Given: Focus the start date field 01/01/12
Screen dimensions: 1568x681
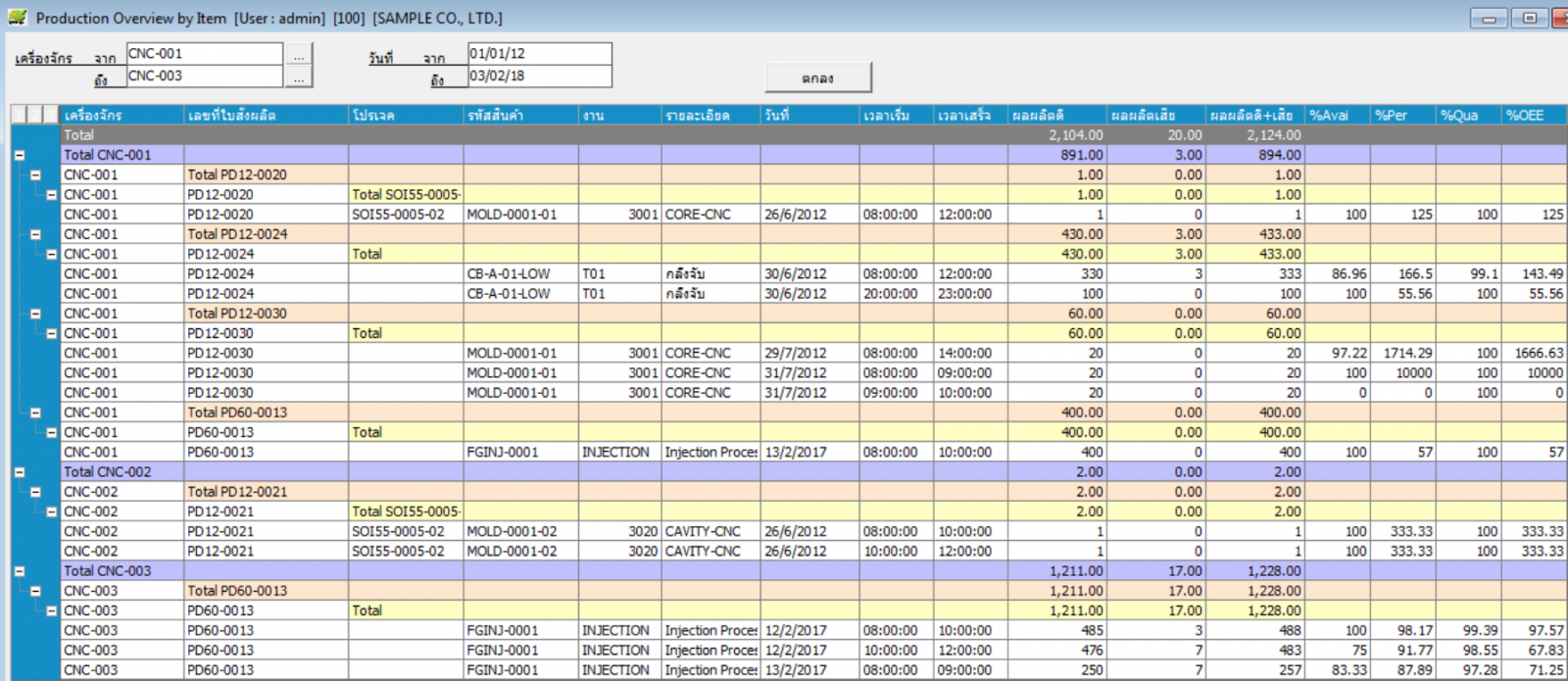Looking at the screenshot, I should click(540, 54).
